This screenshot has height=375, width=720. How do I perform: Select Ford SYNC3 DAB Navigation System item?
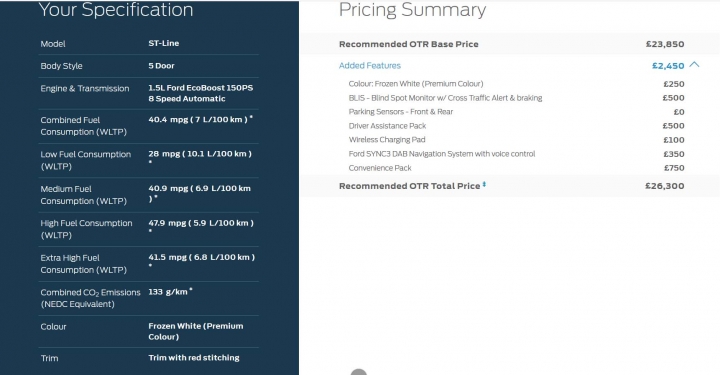pyautogui.click(x=516, y=154)
